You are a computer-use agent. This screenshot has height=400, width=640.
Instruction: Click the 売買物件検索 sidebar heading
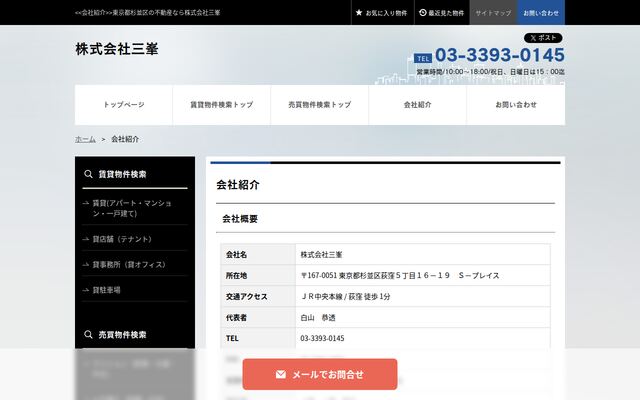click(122, 335)
